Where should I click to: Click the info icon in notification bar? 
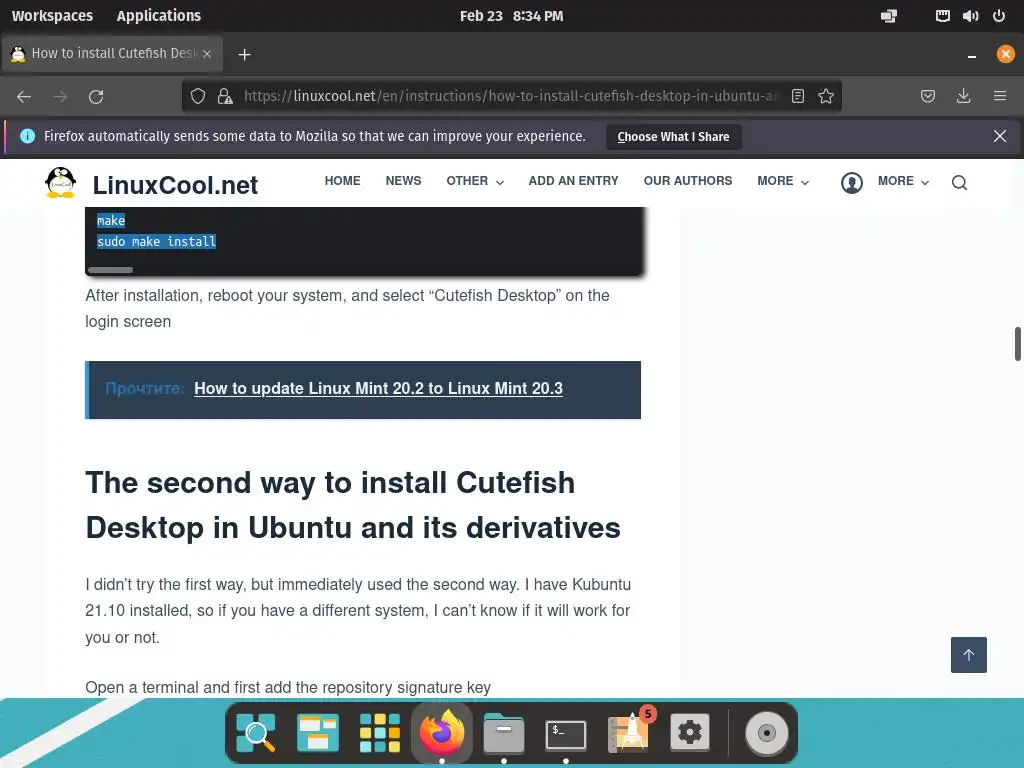(x=27, y=136)
